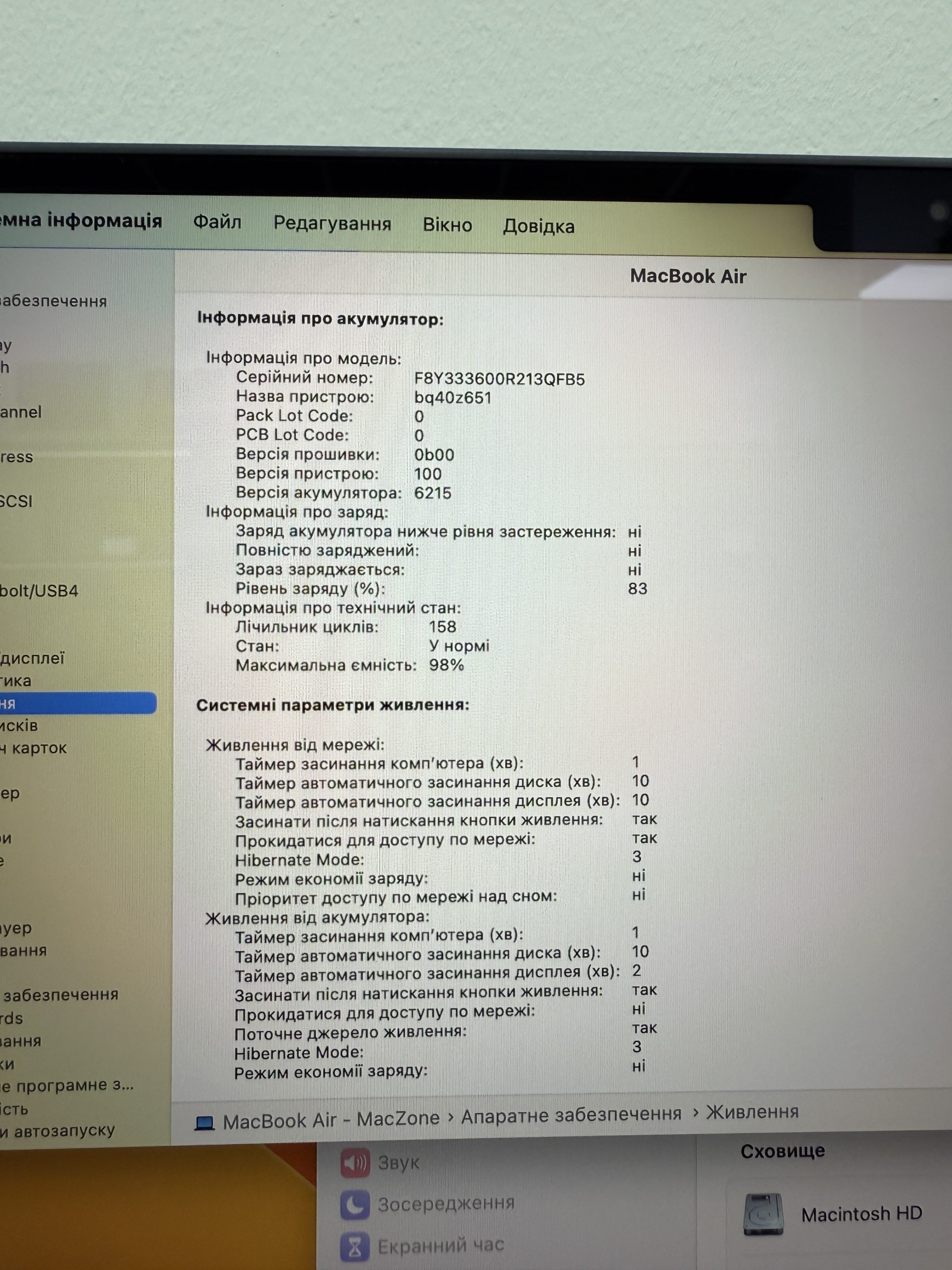
Task: Click serial number F8Y333600R213QFB5
Action: (499, 379)
